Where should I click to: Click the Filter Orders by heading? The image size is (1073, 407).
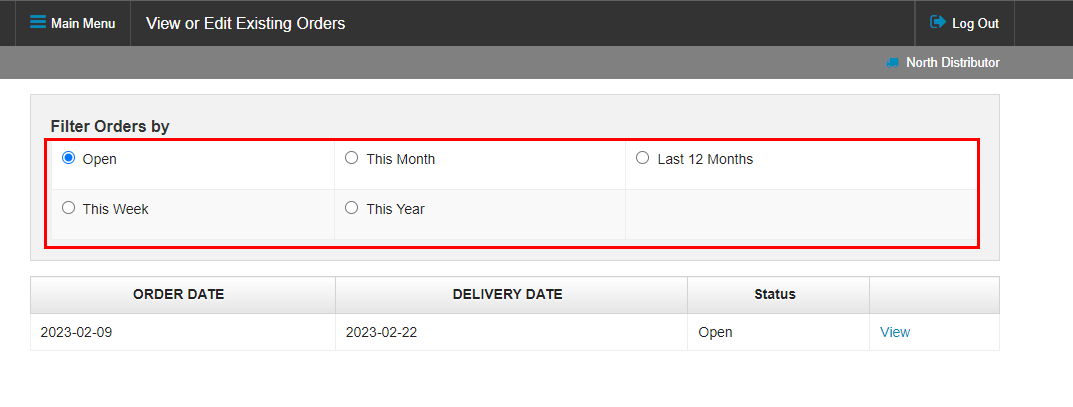tap(110, 126)
